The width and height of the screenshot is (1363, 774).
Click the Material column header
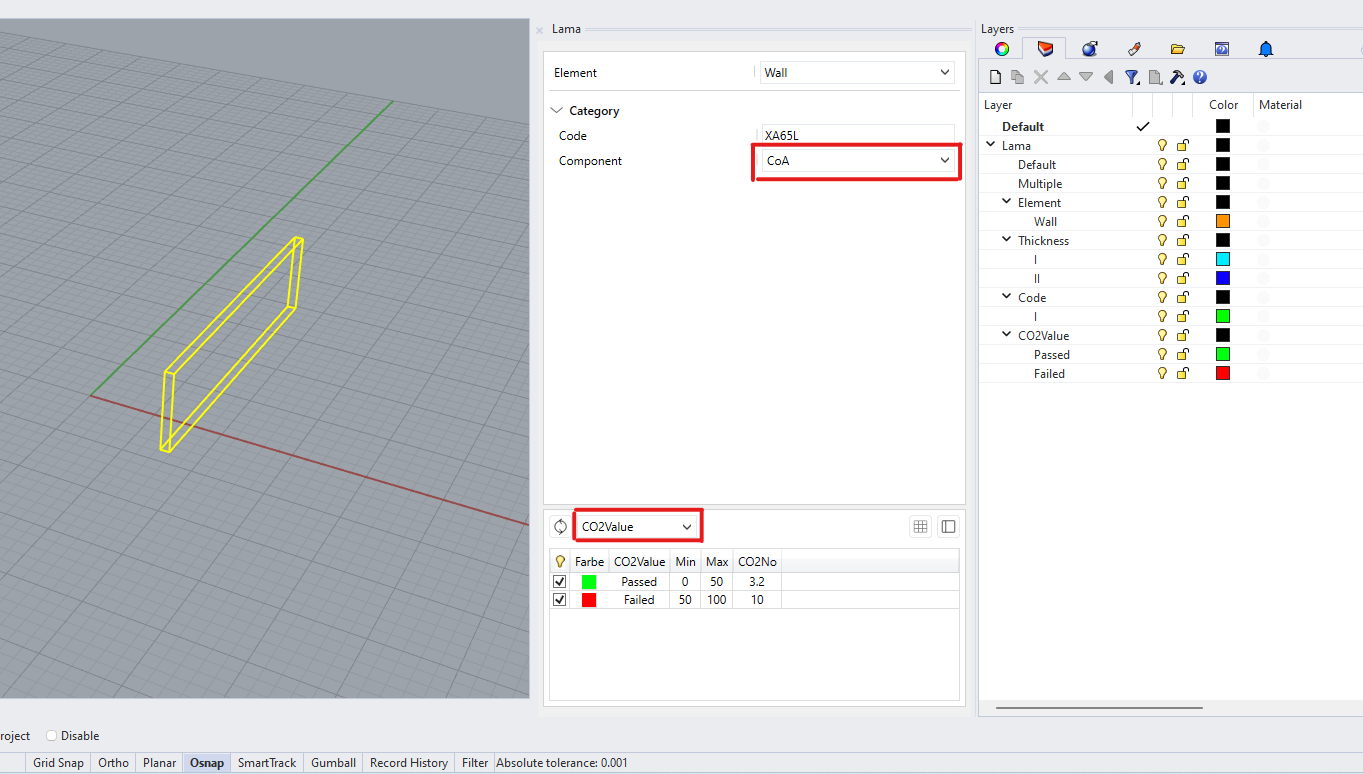[x=1280, y=104]
